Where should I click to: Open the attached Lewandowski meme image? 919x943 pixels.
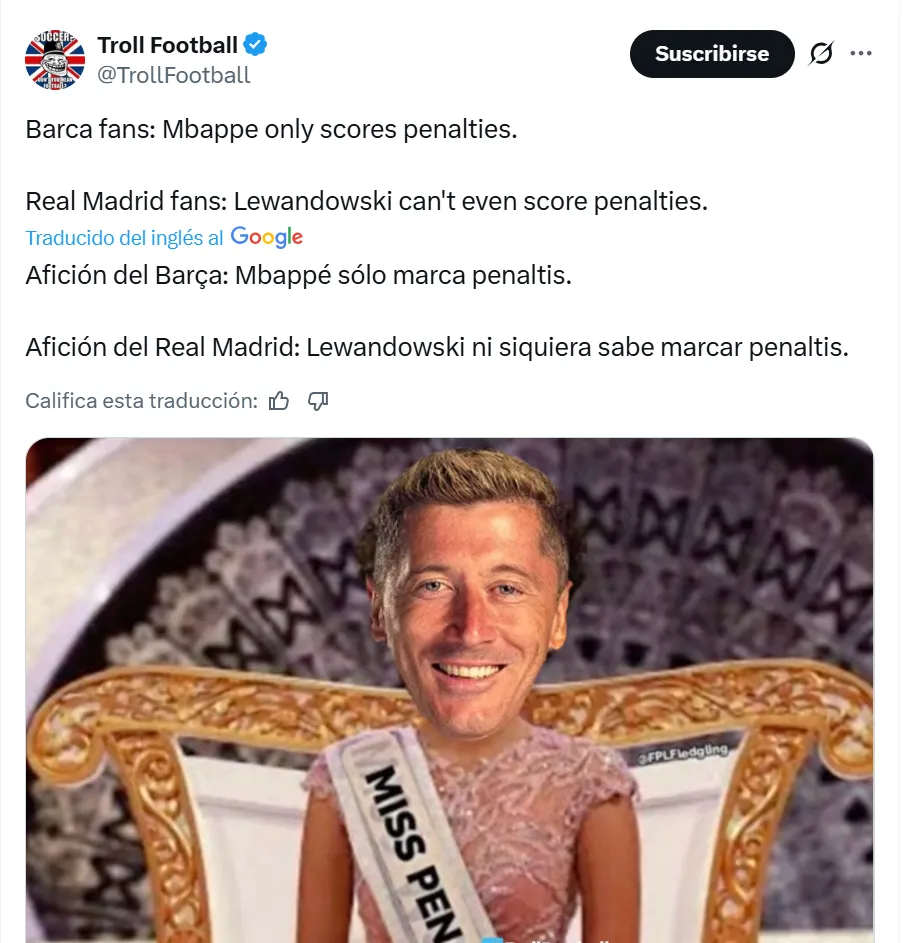(449, 690)
